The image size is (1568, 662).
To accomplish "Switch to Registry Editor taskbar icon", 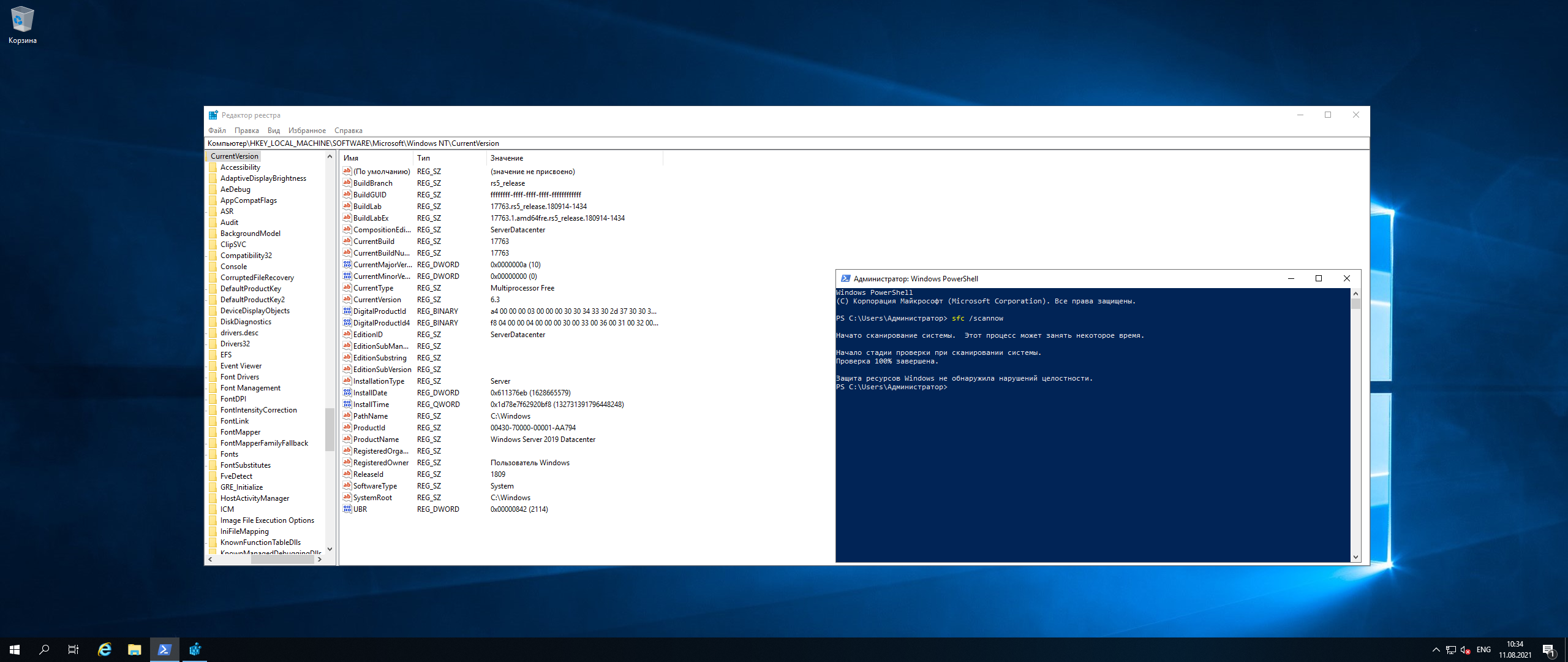I will coord(195,650).
